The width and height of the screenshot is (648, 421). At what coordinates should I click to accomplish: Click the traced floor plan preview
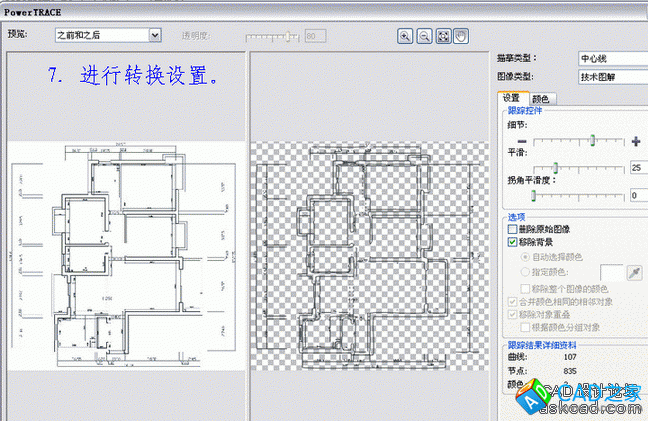369,256
